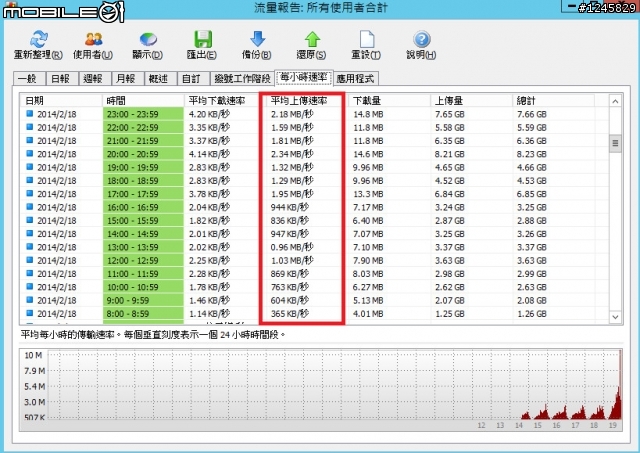Image resolution: width=640 pixels, height=453 pixels.
Task: Click the Display (顯示) toolbar icon
Action: [148, 40]
